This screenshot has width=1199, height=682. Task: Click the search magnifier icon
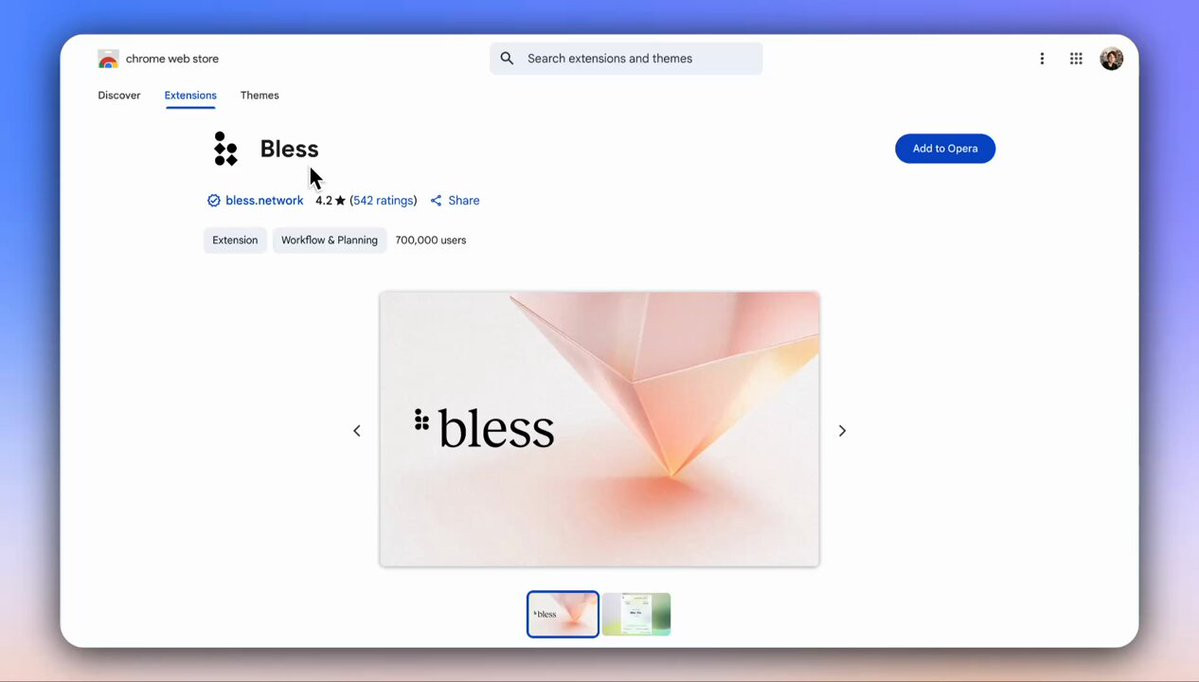pos(507,58)
